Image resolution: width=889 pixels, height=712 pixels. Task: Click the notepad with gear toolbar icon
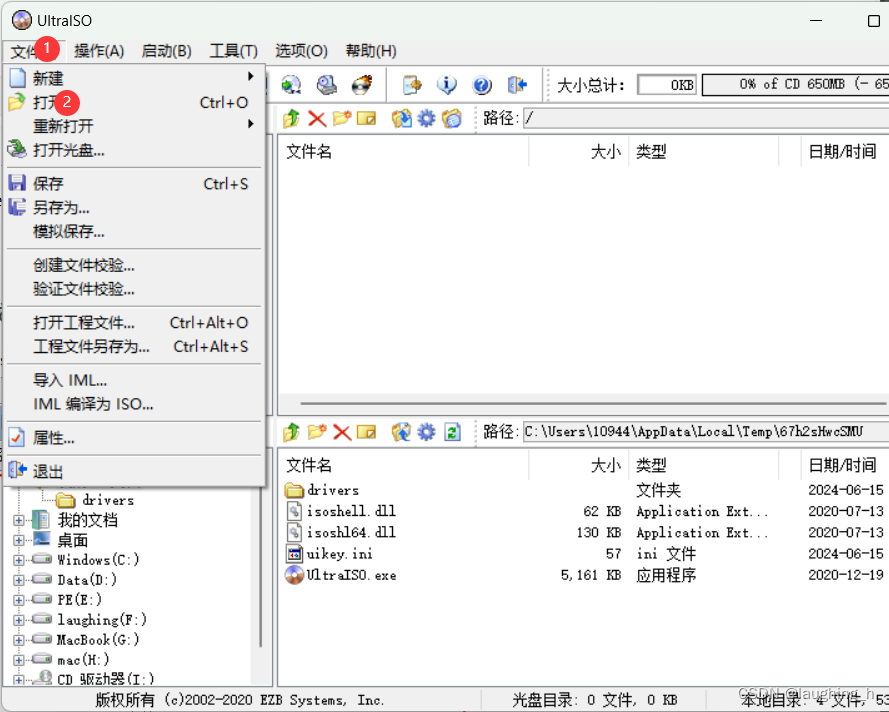pyautogui.click(x=412, y=85)
